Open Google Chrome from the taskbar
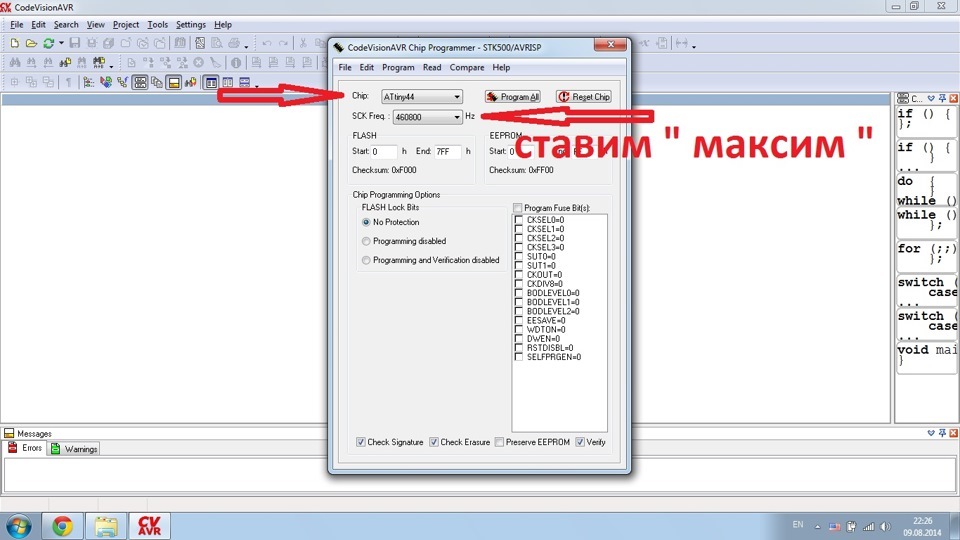 pos(62,526)
